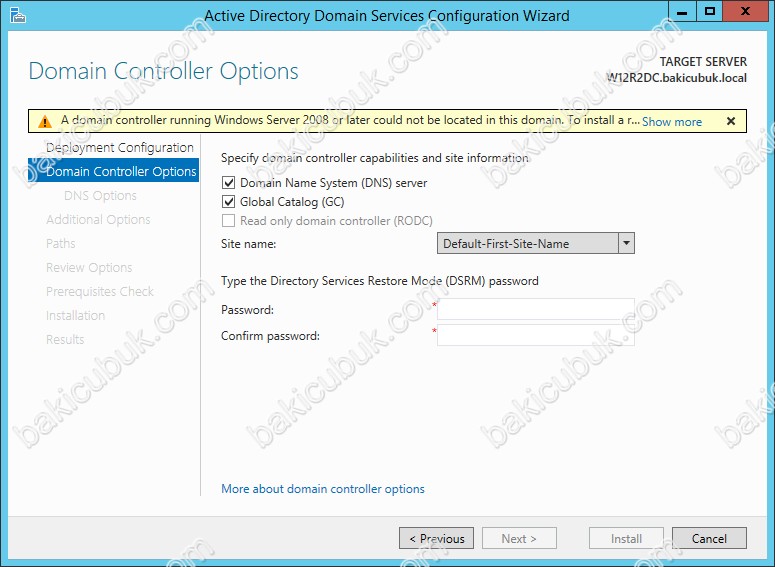Click the Next button
The height and width of the screenshot is (567, 775).
[x=519, y=538]
